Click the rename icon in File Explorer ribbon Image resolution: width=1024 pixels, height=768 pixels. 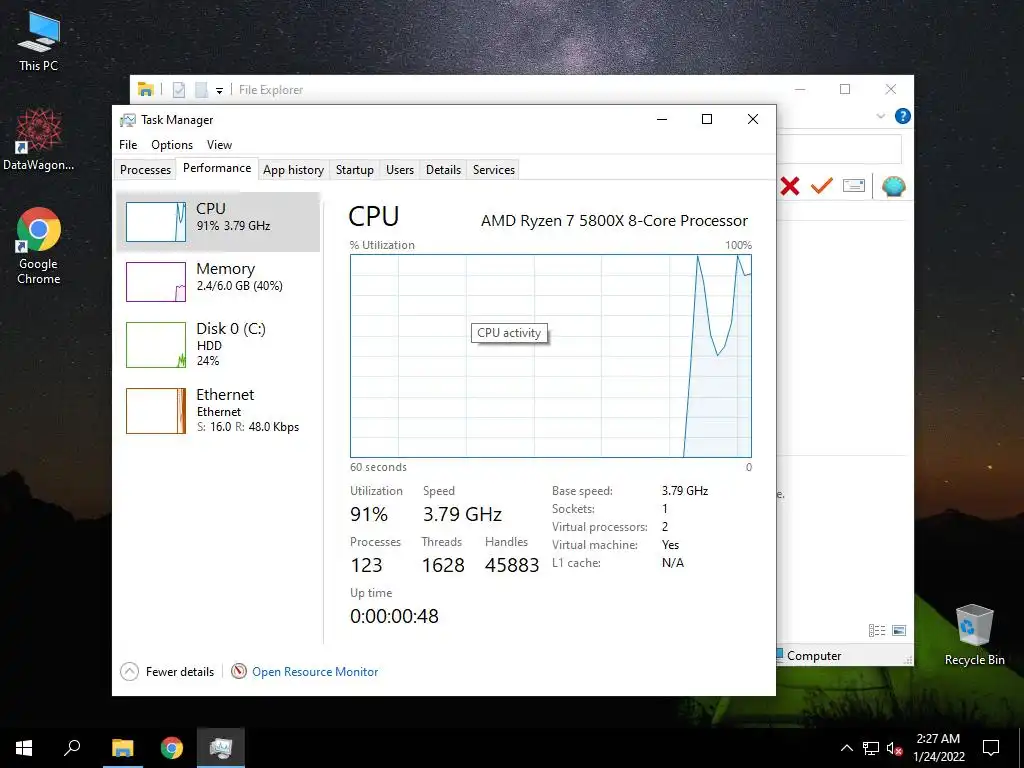point(854,186)
